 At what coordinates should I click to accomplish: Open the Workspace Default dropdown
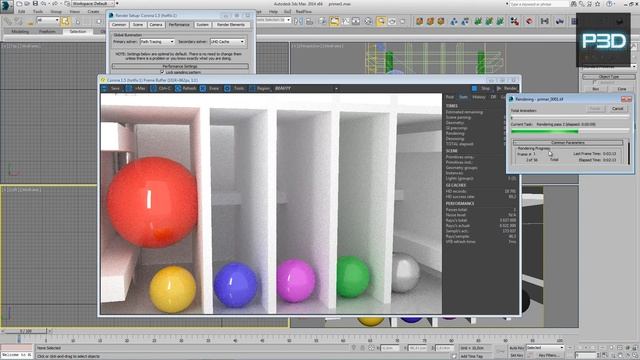point(93,4)
